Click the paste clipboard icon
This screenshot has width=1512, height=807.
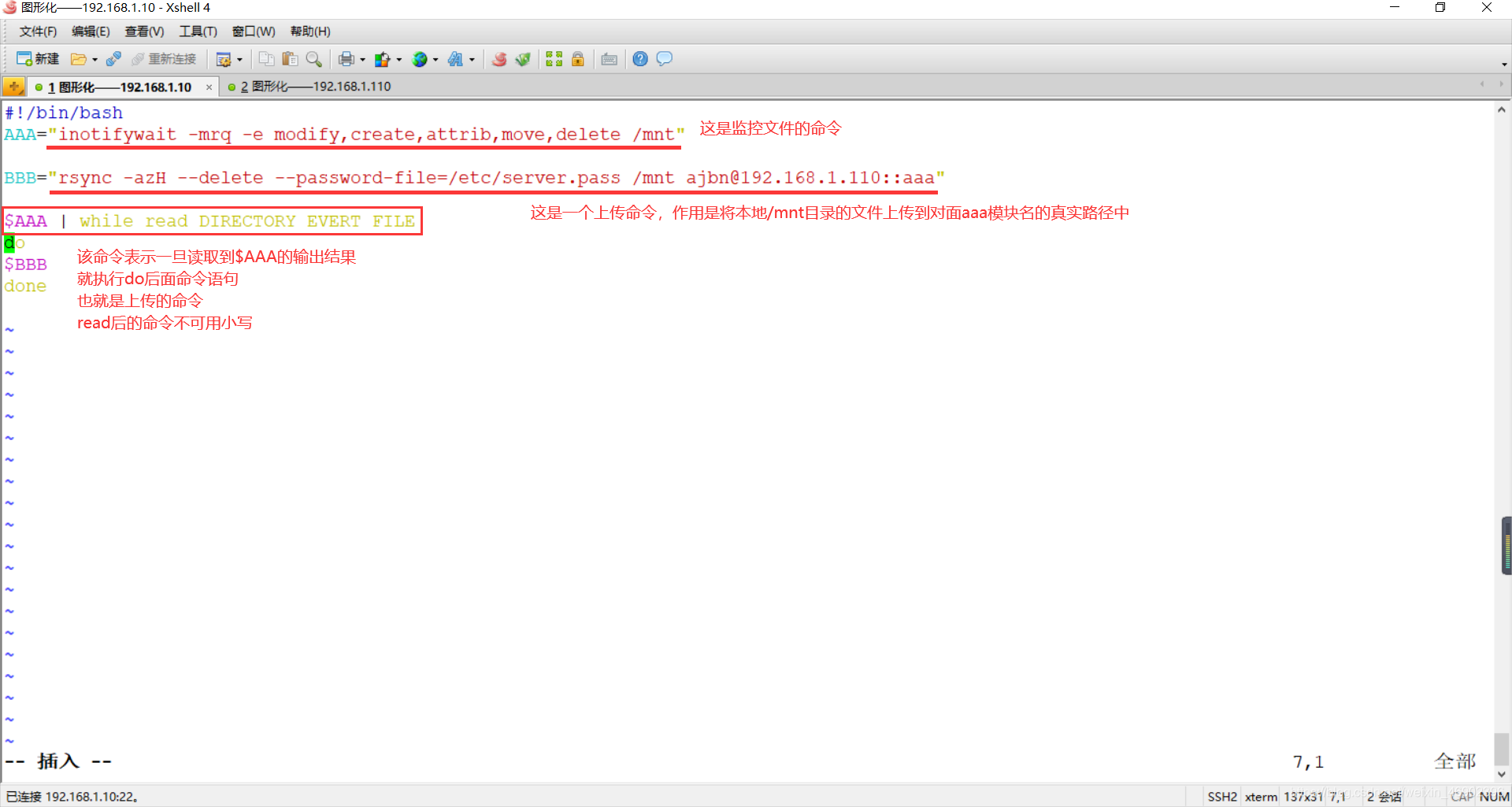click(290, 59)
